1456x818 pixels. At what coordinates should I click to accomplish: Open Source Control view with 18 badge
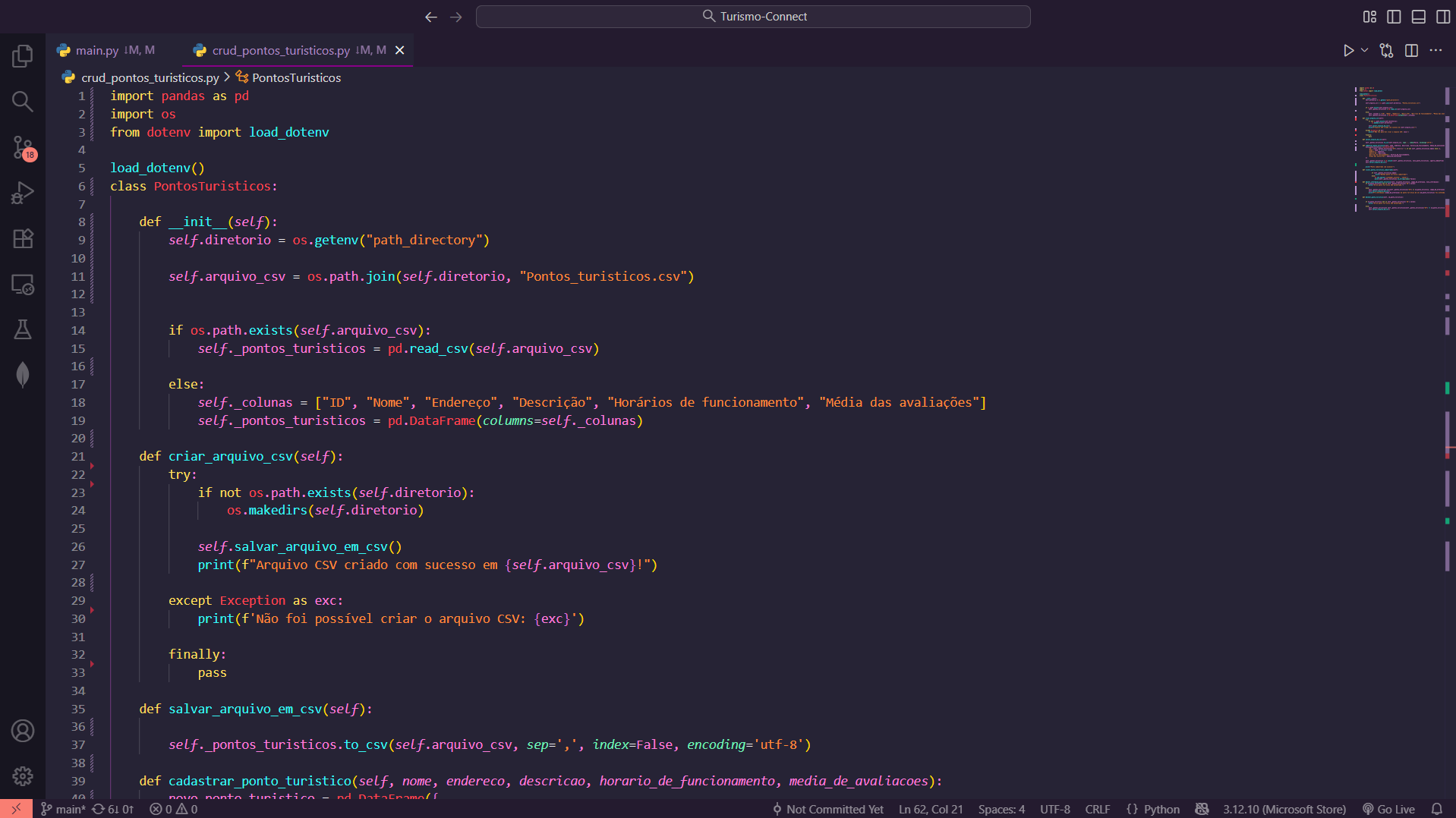point(23,147)
